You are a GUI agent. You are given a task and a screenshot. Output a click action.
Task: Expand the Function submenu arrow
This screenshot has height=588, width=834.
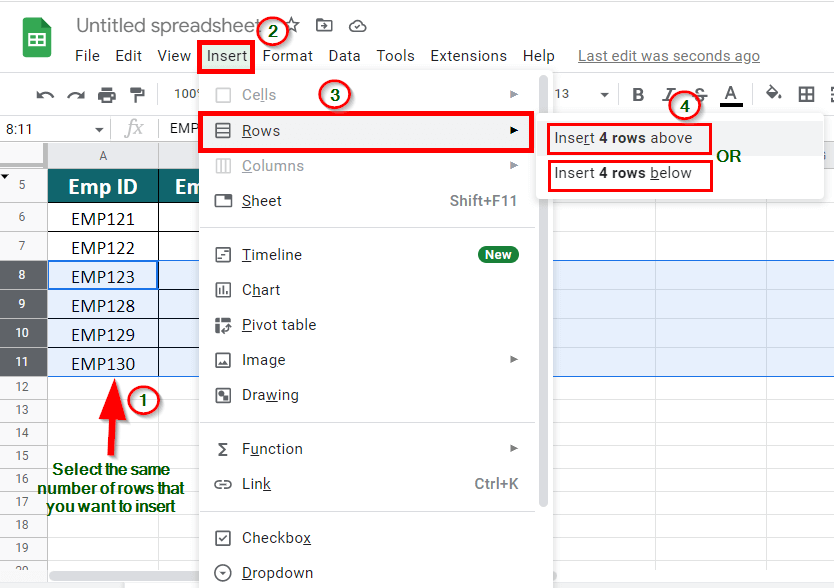pos(514,448)
